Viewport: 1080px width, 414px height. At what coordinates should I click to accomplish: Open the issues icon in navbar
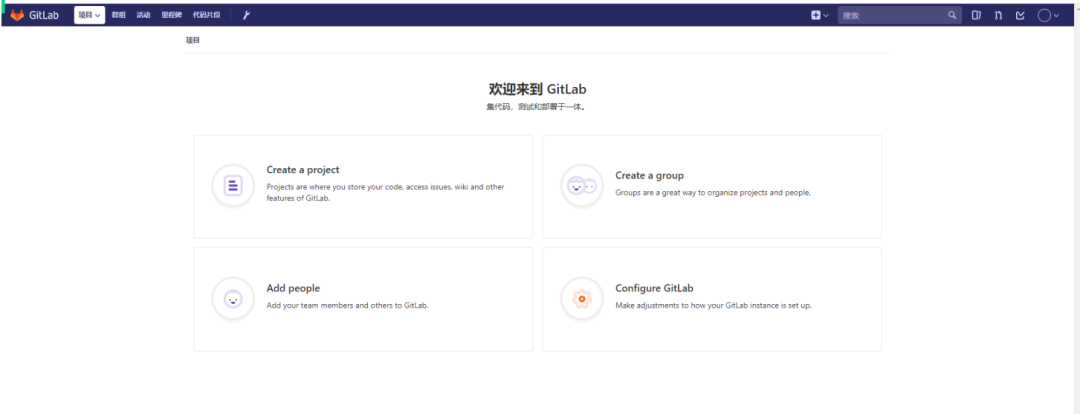tap(976, 15)
